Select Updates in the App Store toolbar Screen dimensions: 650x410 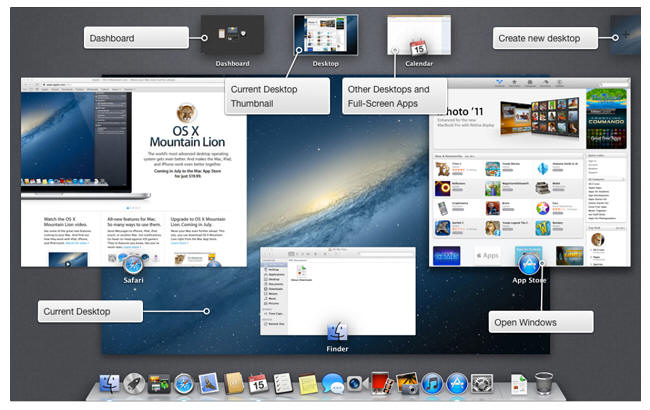[x=559, y=83]
